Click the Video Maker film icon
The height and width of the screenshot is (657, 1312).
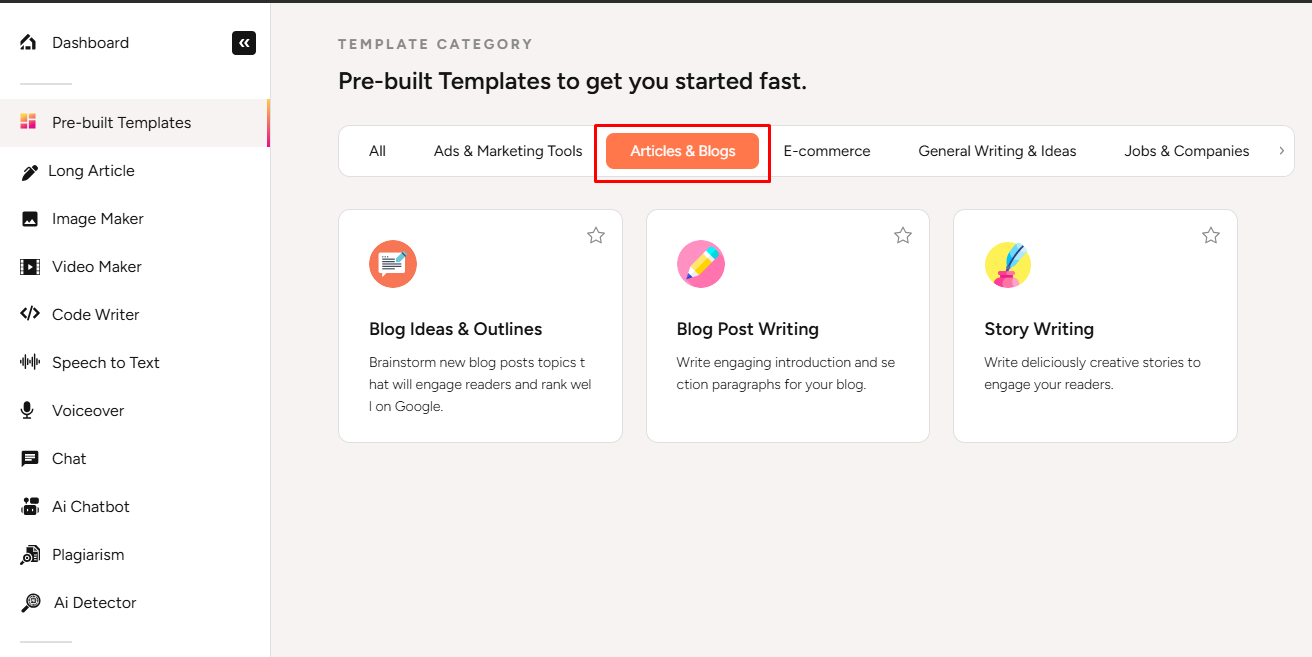click(x=30, y=267)
